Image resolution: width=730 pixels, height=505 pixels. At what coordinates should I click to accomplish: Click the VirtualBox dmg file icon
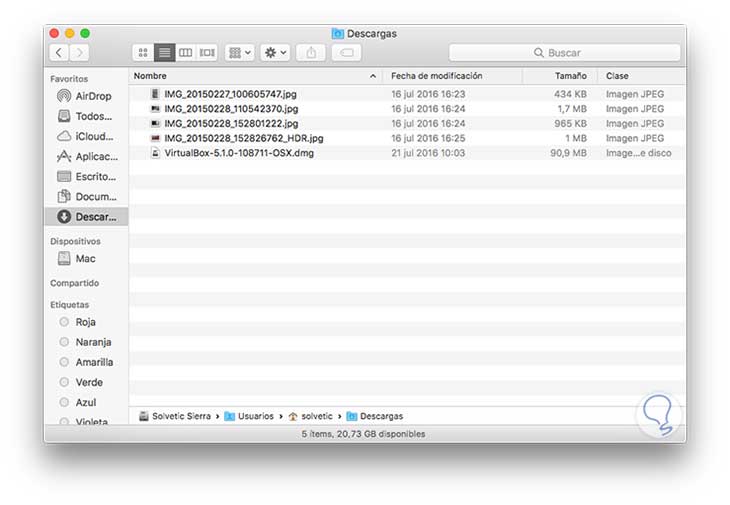(155, 153)
